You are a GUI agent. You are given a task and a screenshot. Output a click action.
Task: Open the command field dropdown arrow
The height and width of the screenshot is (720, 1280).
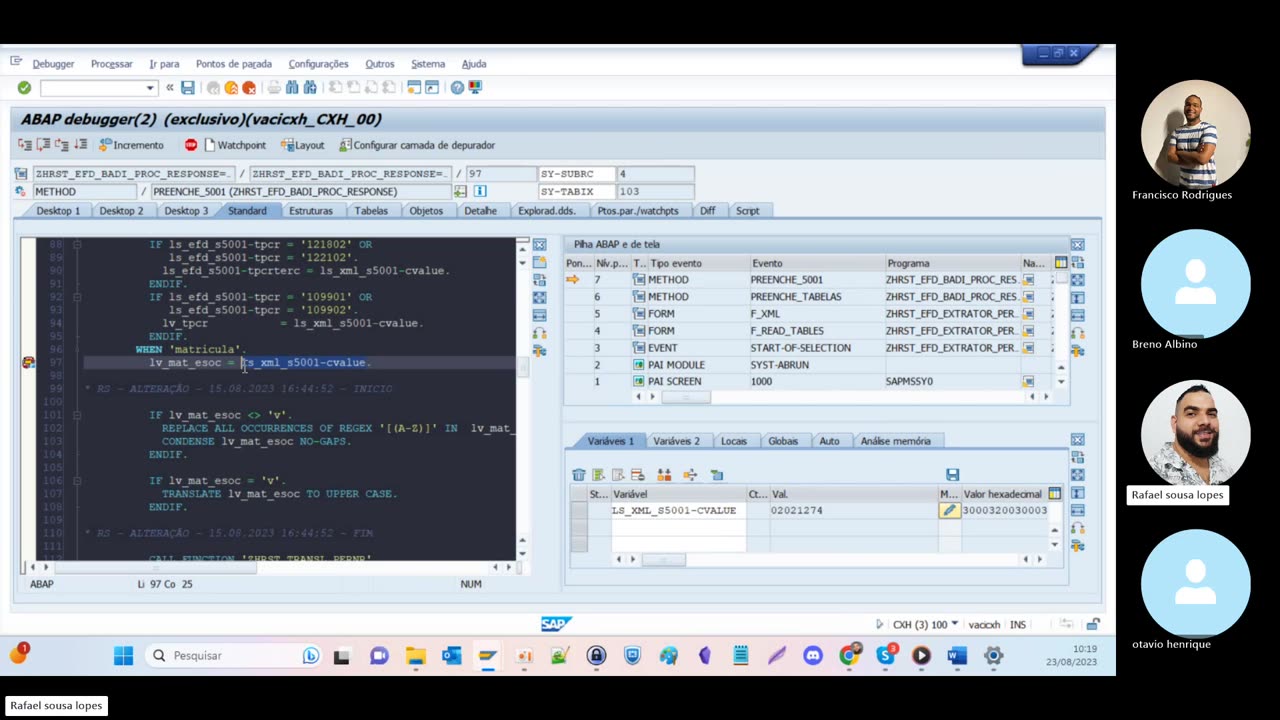150,88
